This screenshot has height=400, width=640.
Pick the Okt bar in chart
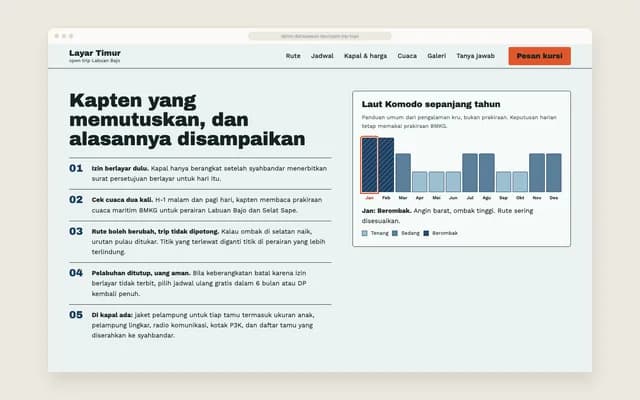(x=520, y=182)
